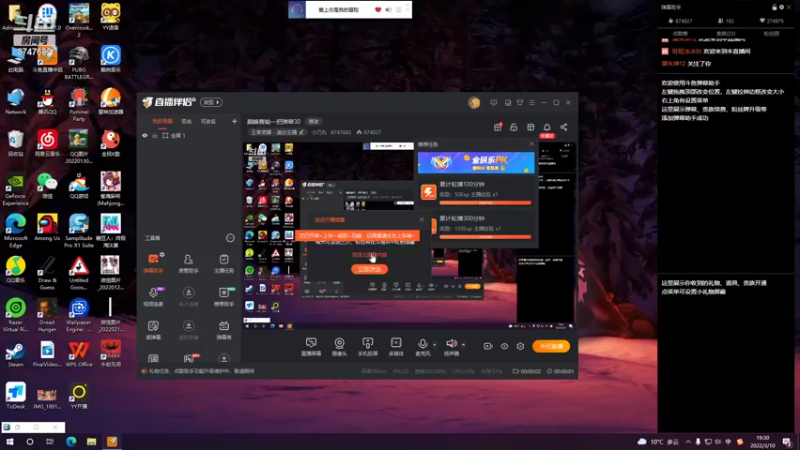Image resolution: width=800 pixels, height=450 pixels.
Task: Open the 弹幕助手 tool in the toolbox
Action: click(153, 263)
